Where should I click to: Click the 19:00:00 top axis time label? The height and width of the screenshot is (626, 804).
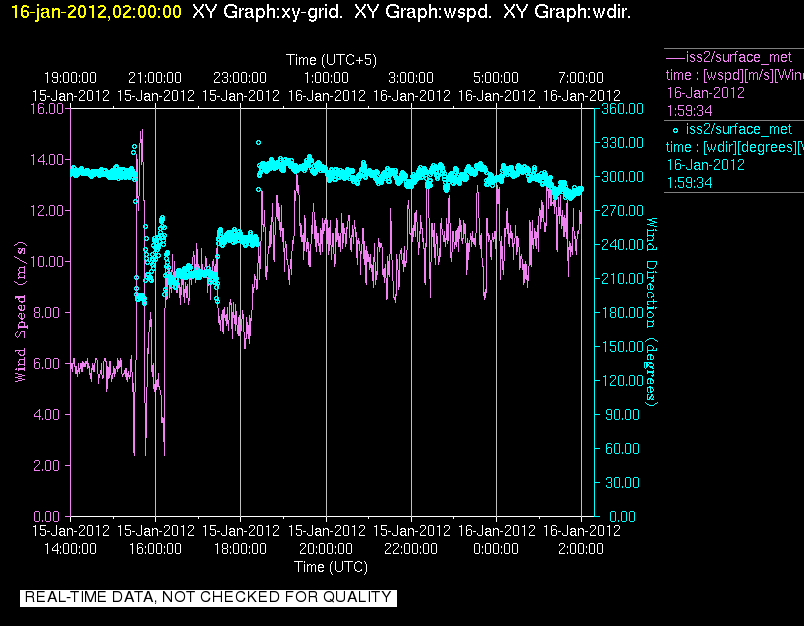click(x=70, y=78)
